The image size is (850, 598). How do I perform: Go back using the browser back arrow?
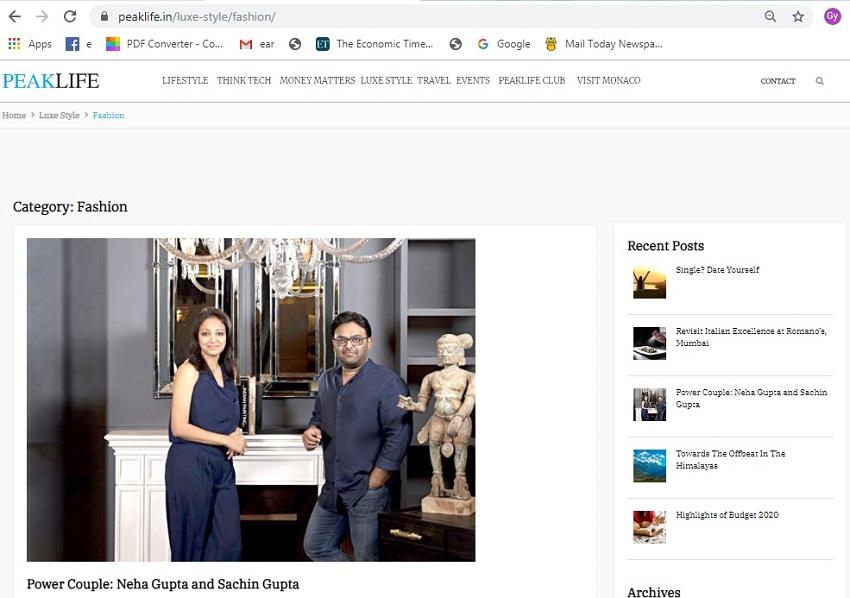[15, 16]
